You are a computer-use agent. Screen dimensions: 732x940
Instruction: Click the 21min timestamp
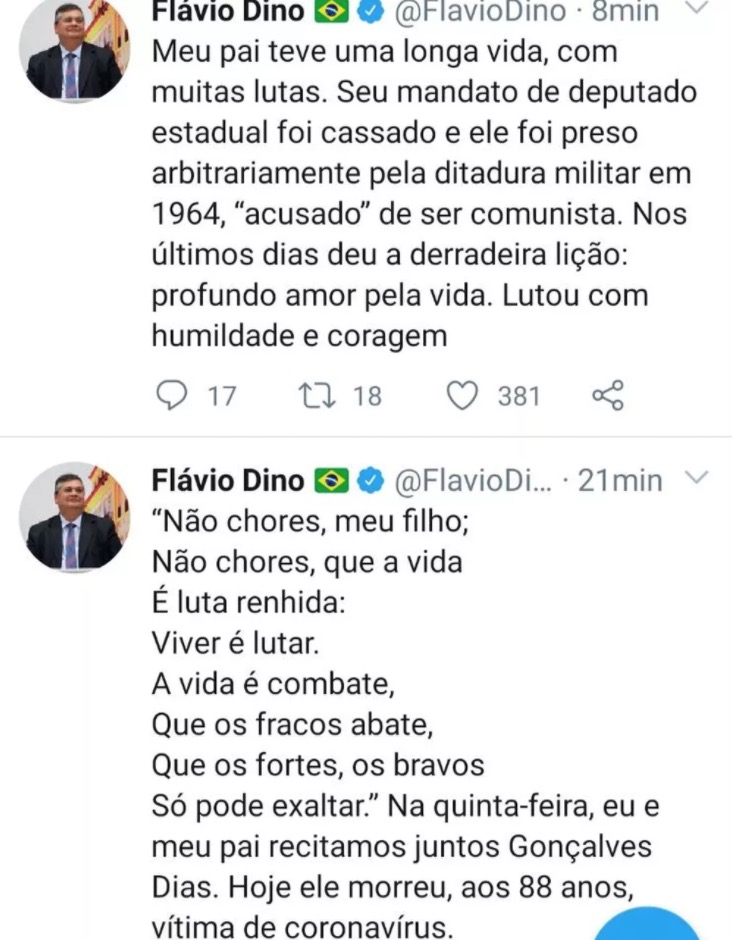point(620,481)
